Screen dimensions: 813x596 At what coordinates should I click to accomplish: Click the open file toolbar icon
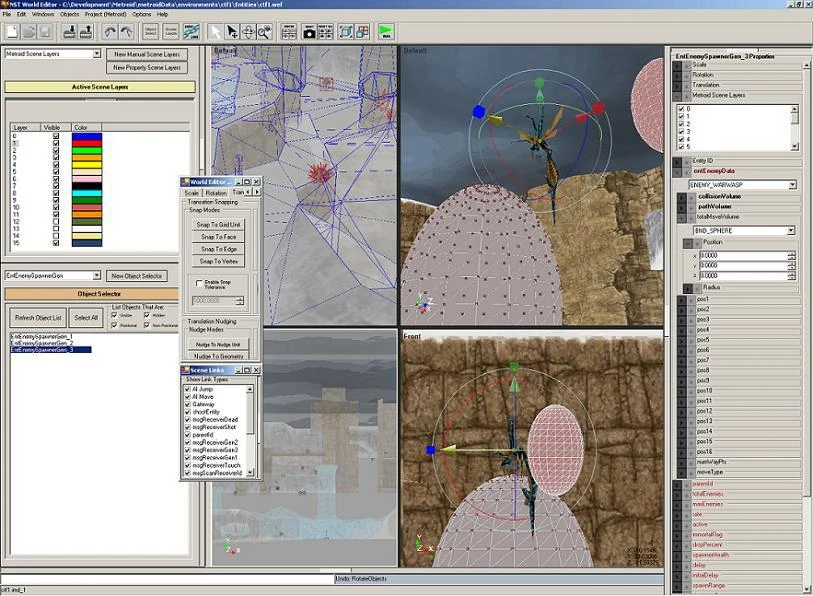29,32
